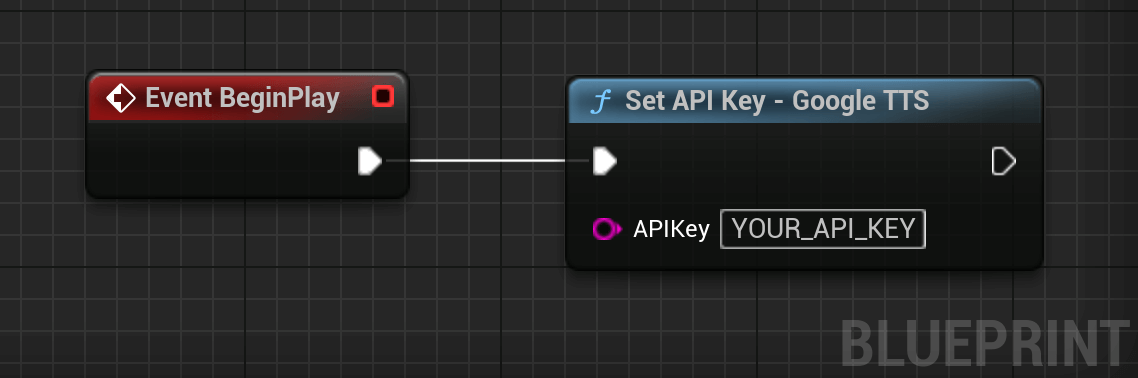Select the Set API Key - Google TTS title
The width and height of the screenshot is (1138, 378).
pyautogui.click(x=777, y=101)
